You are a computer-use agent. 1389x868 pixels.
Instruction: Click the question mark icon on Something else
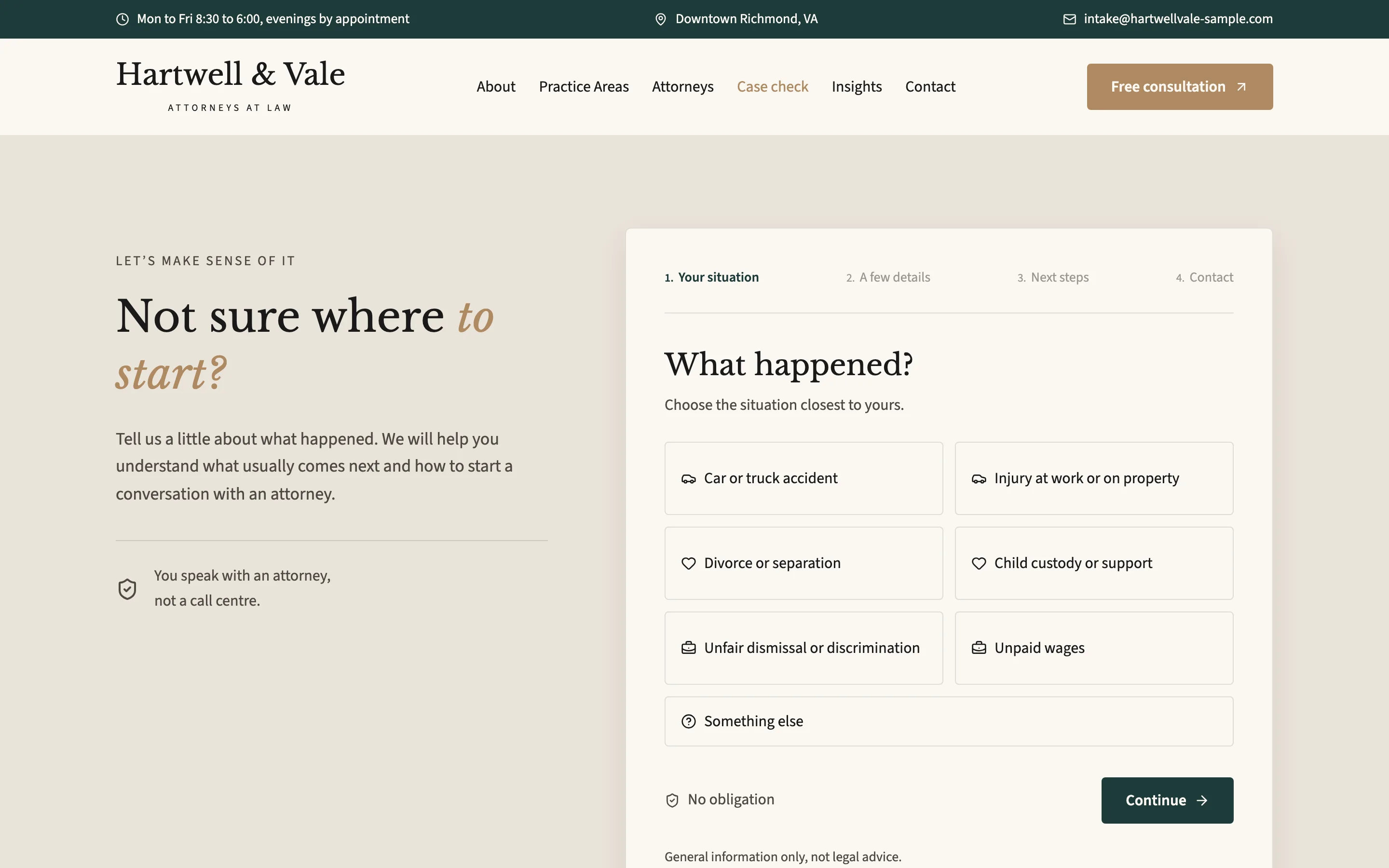pyautogui.click(x=688, y=721)
